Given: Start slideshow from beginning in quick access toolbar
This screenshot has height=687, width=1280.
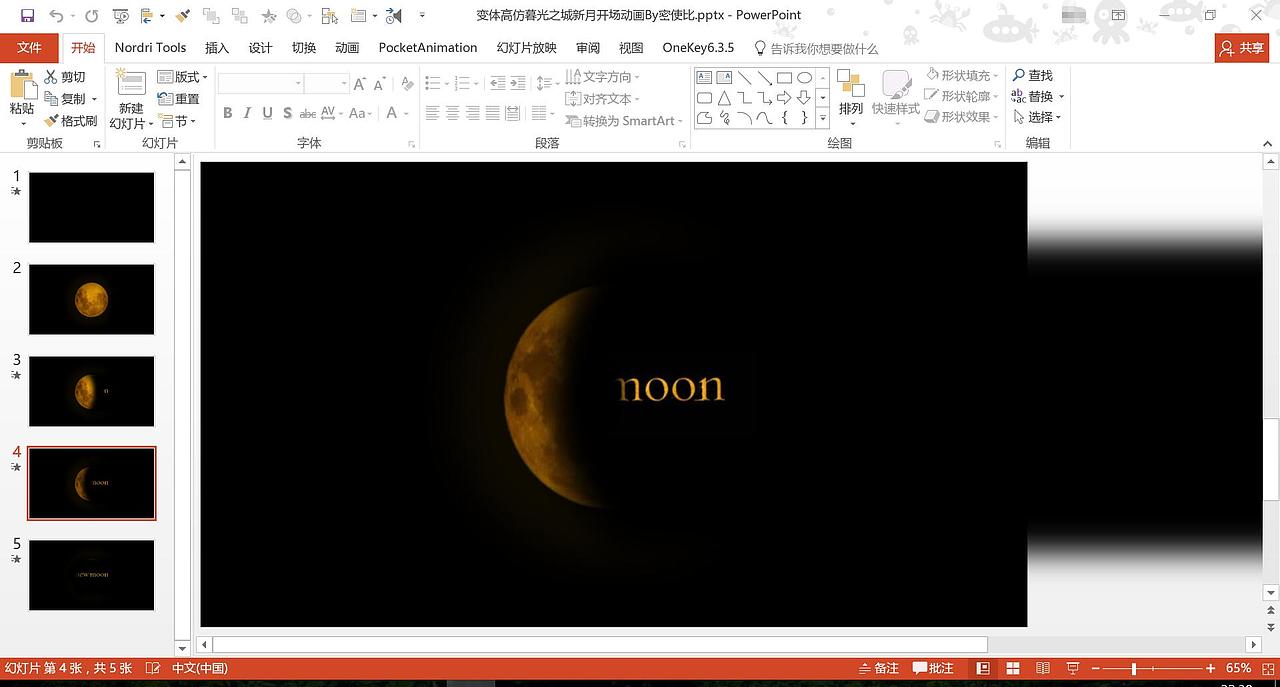Looking at the screenshot, I should tap(121, 15).
